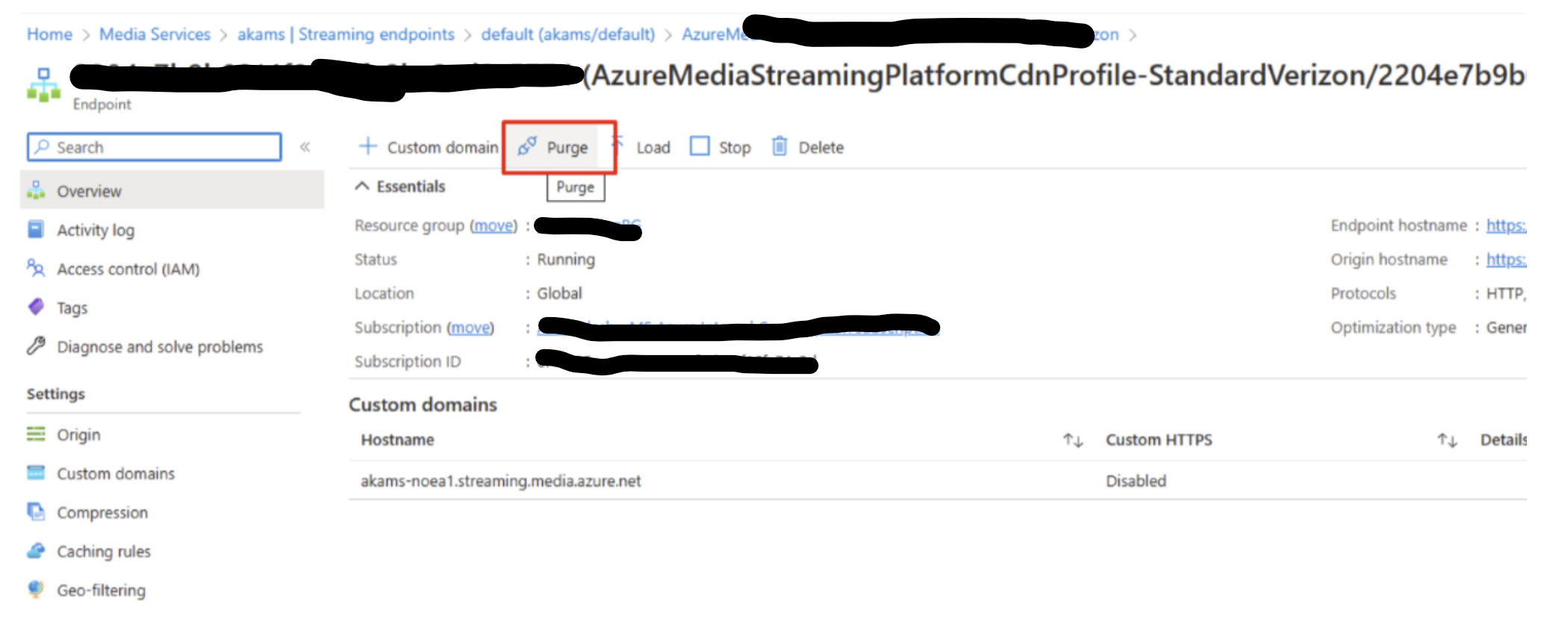Image resolution: width=1568 pixels, height=635 pixels.
Task: Click the Custom domains section heading
Action: point(423,404)
